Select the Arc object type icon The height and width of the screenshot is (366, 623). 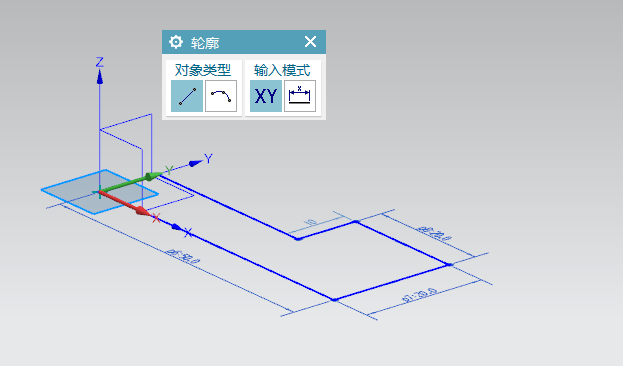coord(221,96)
